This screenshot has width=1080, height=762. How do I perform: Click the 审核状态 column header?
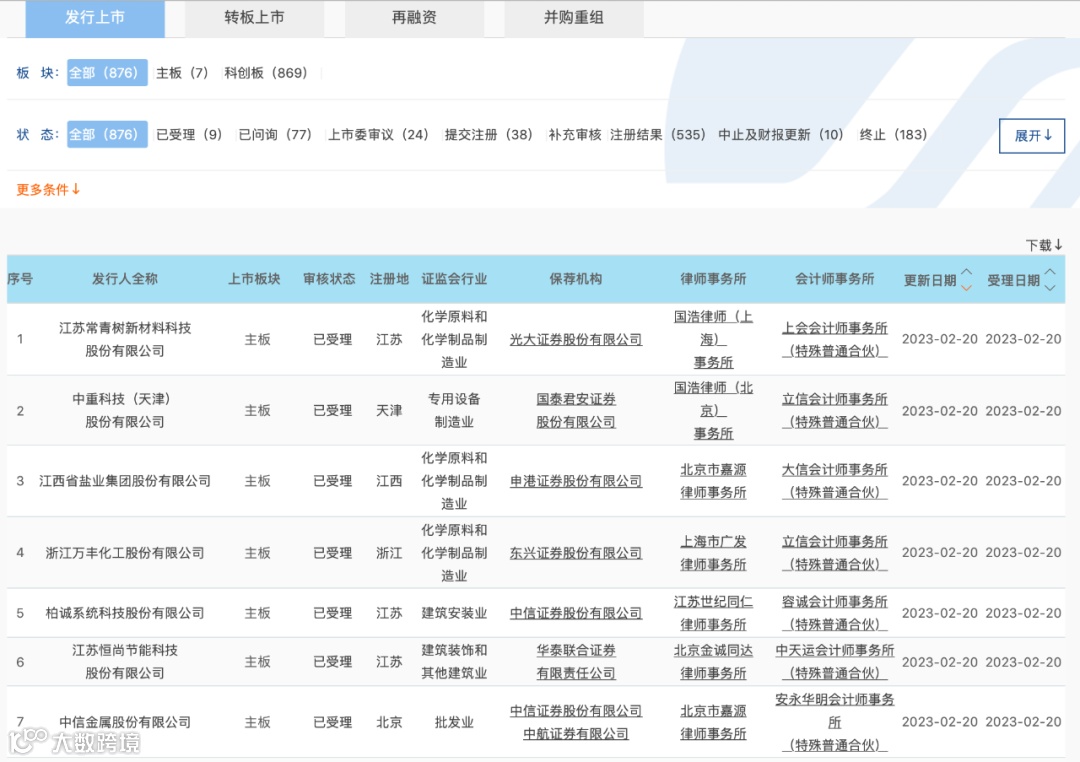click(329, 278)
